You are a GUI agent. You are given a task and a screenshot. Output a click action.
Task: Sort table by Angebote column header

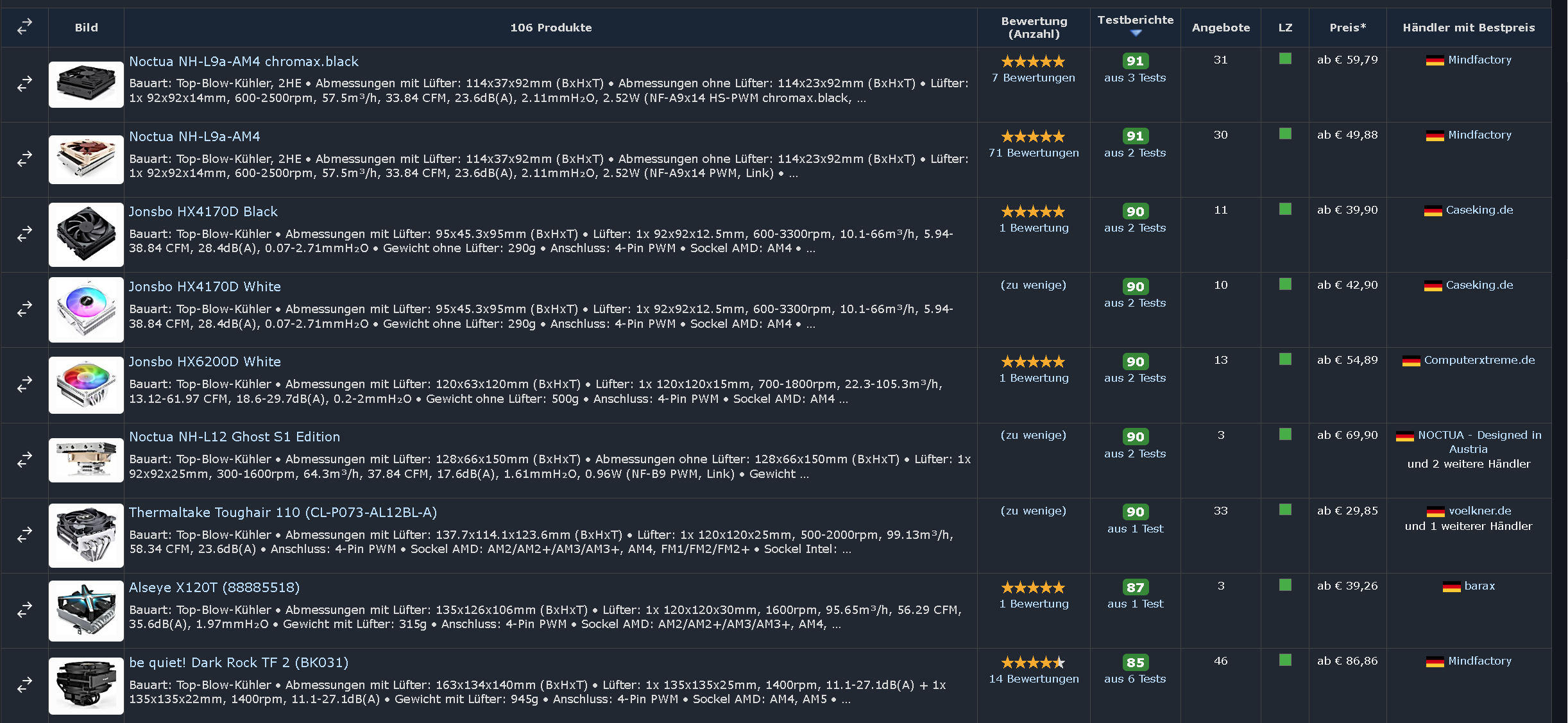click(x=1220, y=28)
